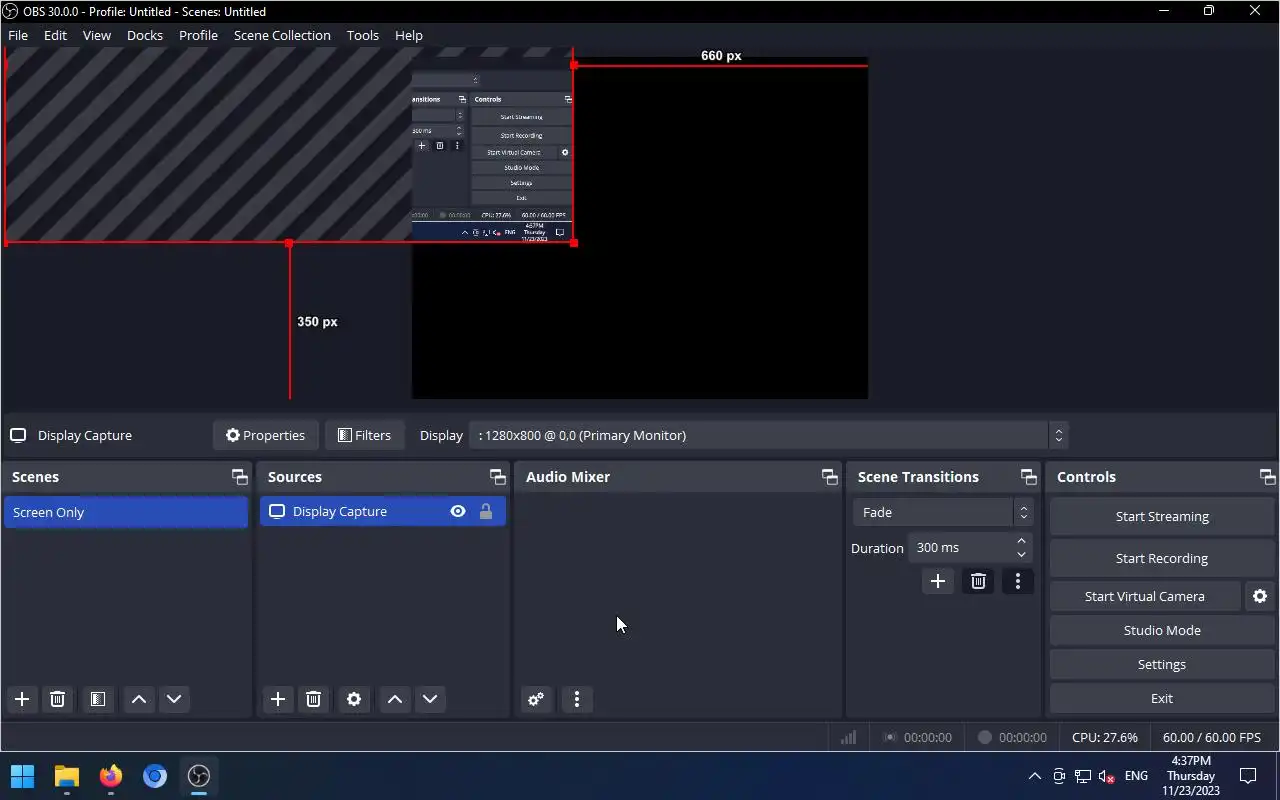
Task: Open the Tools menu
Action: tap(363, 35)
